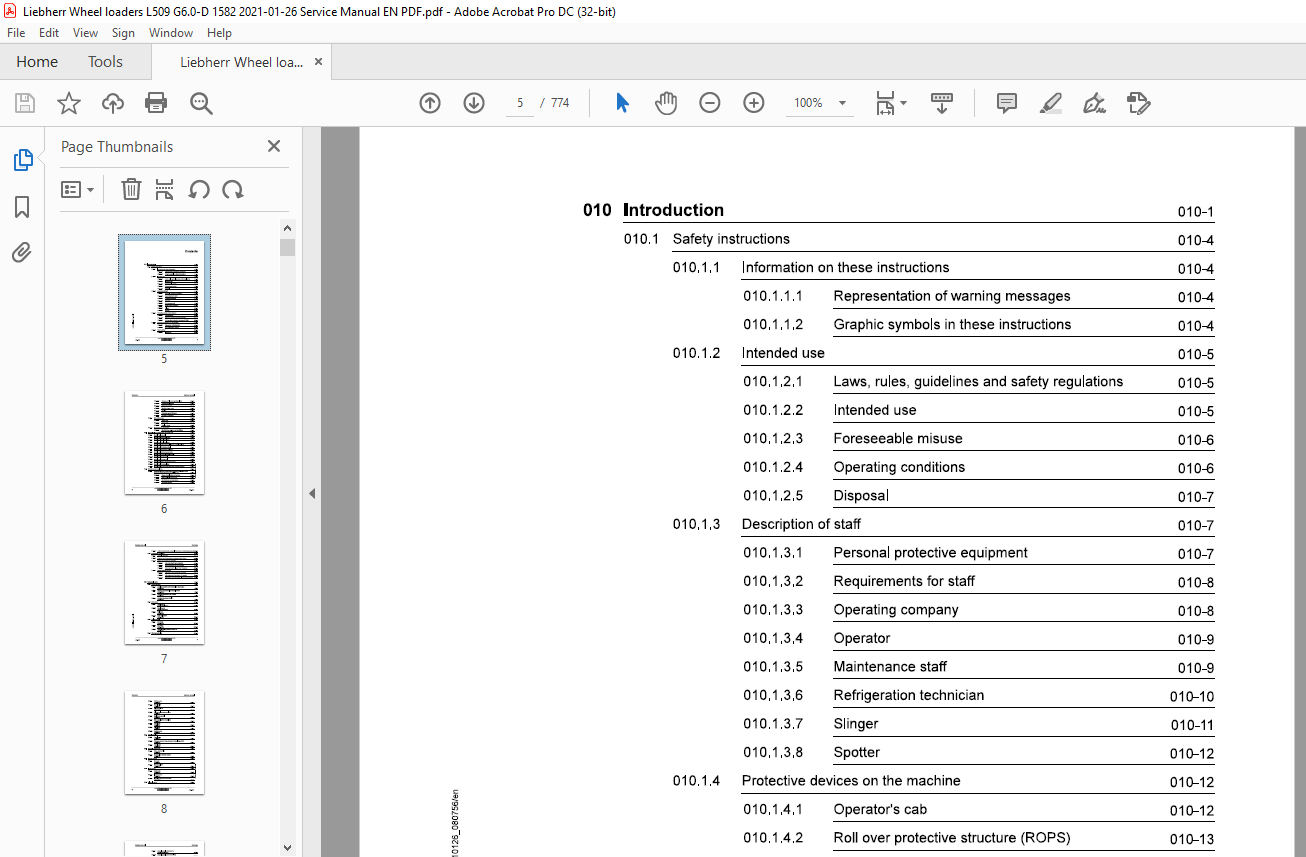Collapse the navigation pane arrow
The width and height of the screenshot is (1306, 857).
(x=312, y=493)
